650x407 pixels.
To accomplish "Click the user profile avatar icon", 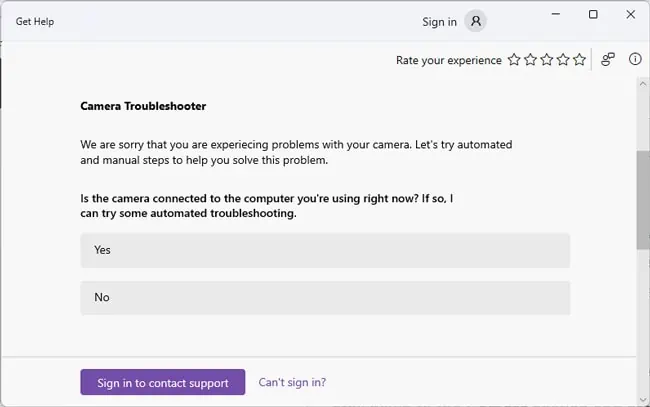I will click(x=476, y=21).
